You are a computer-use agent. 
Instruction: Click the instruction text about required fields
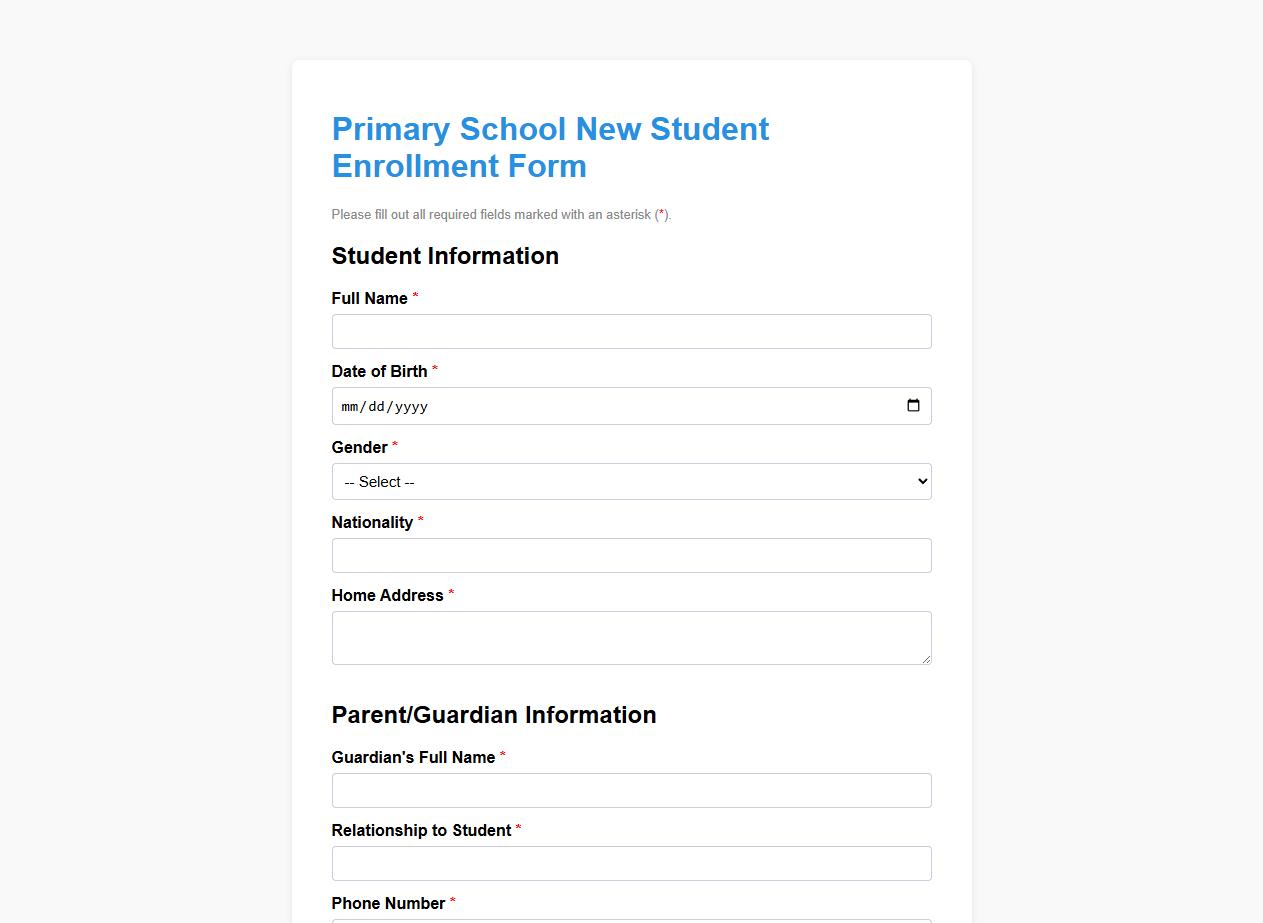[x=500, y=214]
